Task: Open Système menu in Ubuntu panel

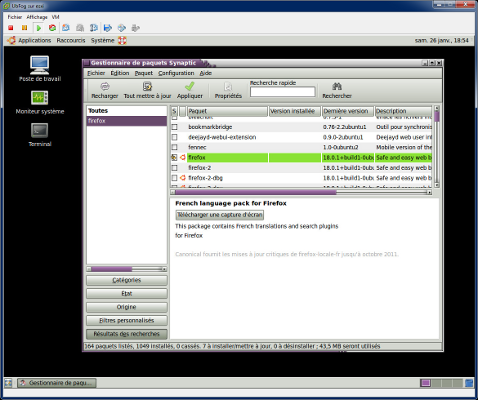Action: click(x=103, y=40)
